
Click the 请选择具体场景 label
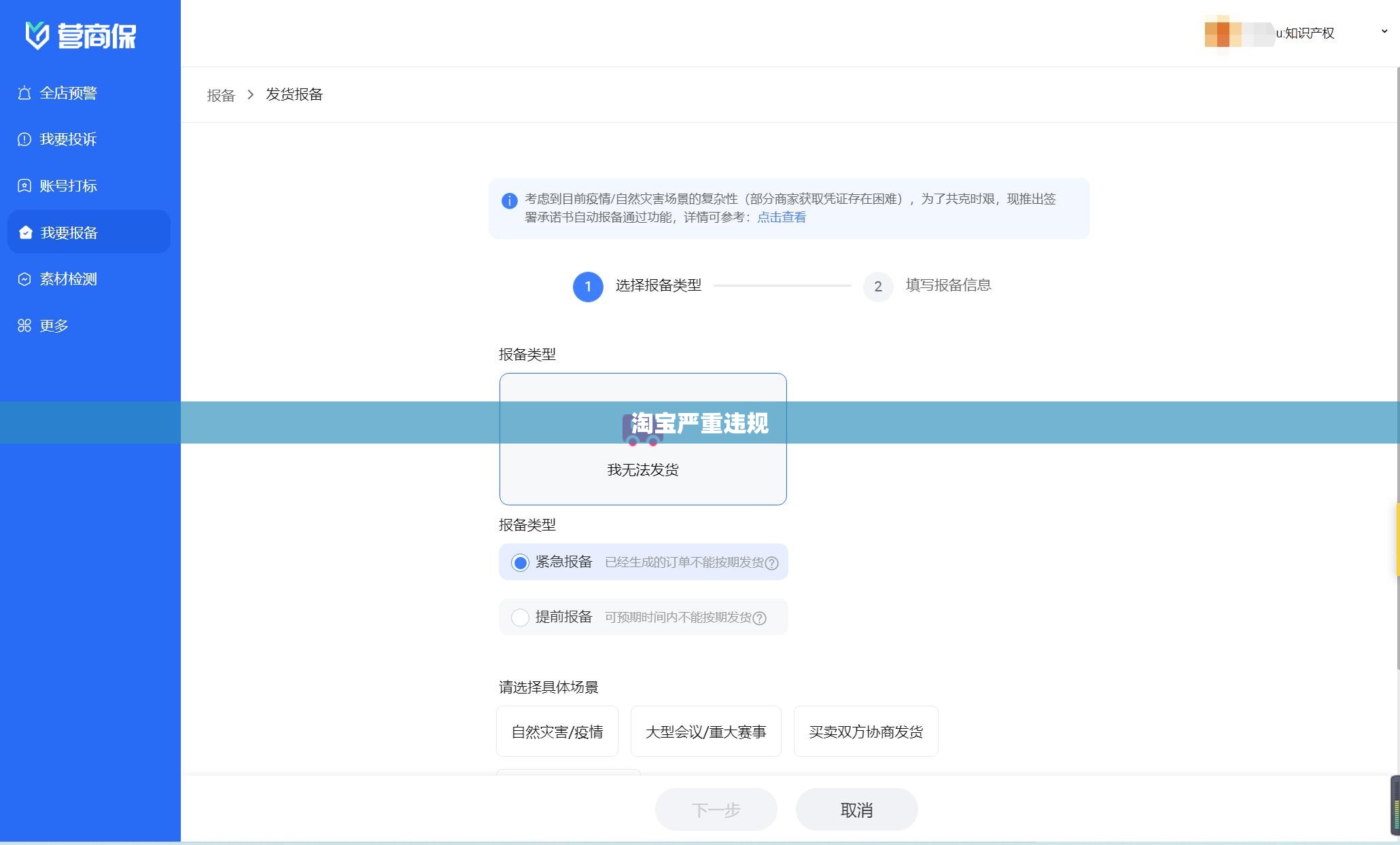coord(548,687)
